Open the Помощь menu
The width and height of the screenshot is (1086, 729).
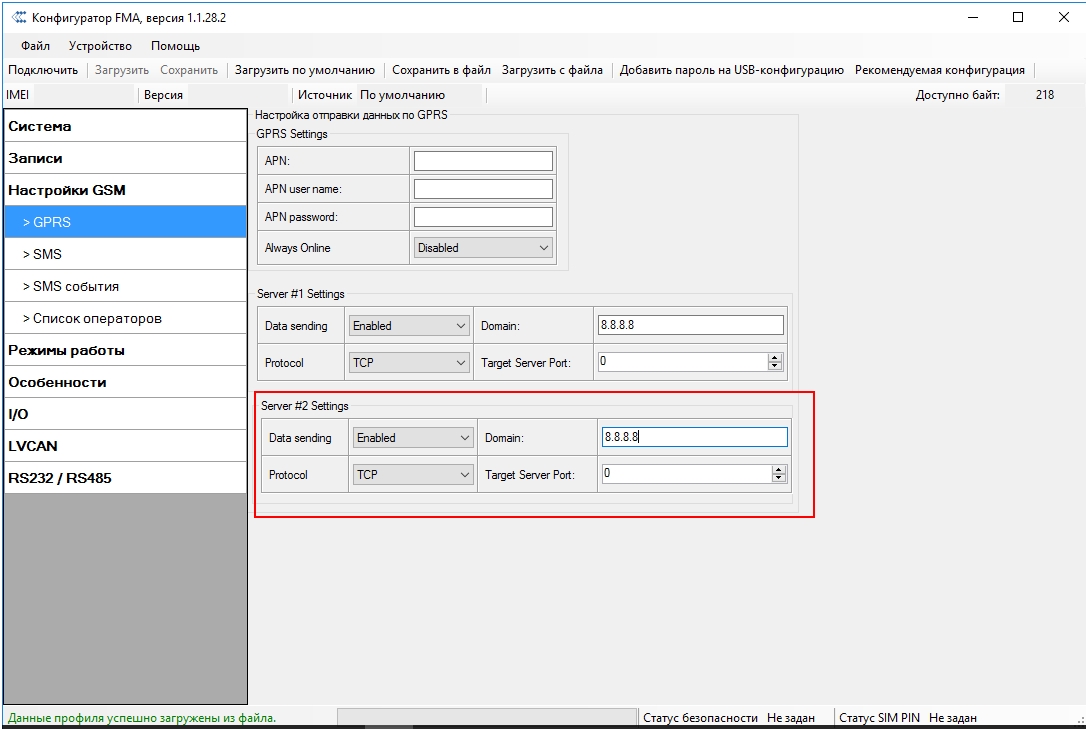click(x=175, y=46)
